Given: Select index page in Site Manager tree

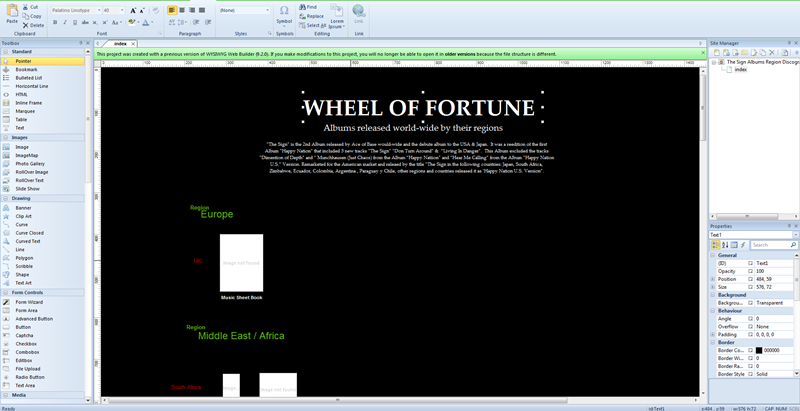Looking at the screenshot, I should pos(740,70).
